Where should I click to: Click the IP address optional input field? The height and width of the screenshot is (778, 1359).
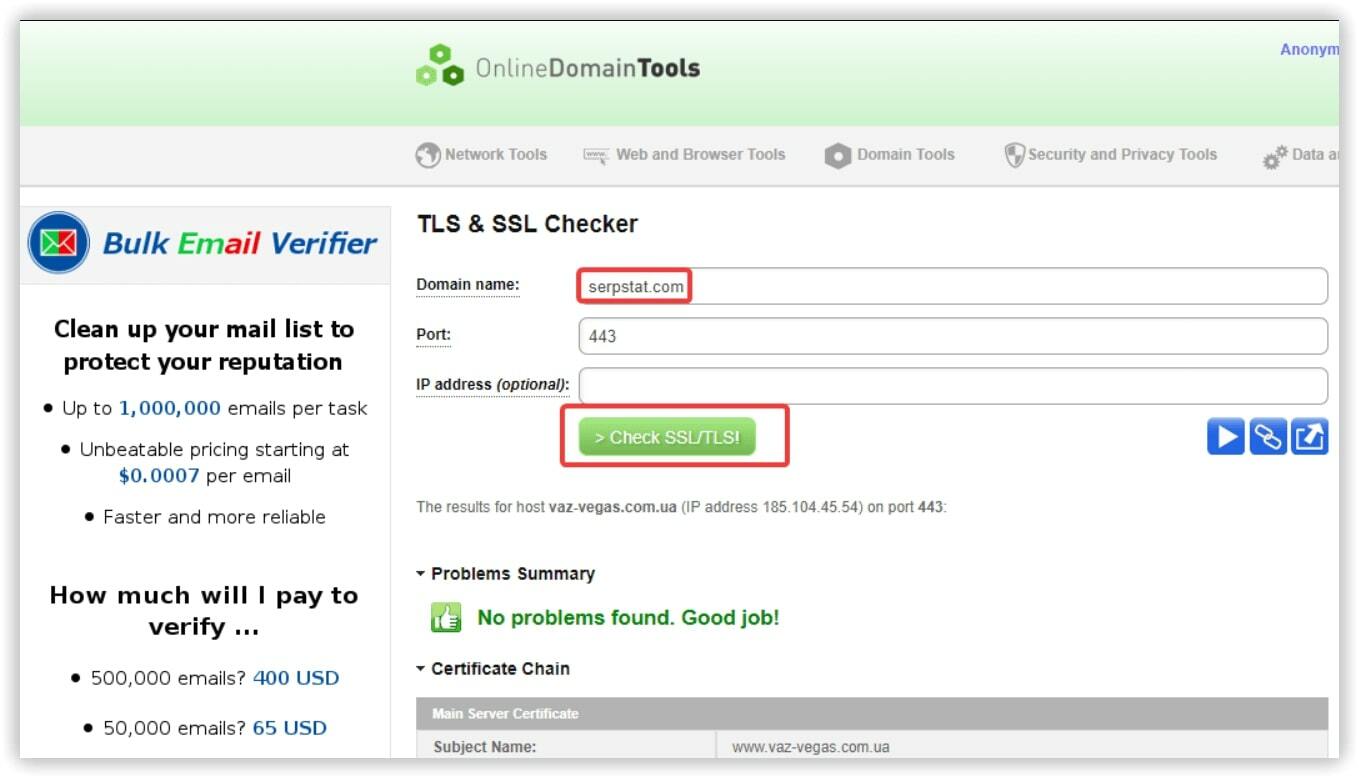[953, 386]
